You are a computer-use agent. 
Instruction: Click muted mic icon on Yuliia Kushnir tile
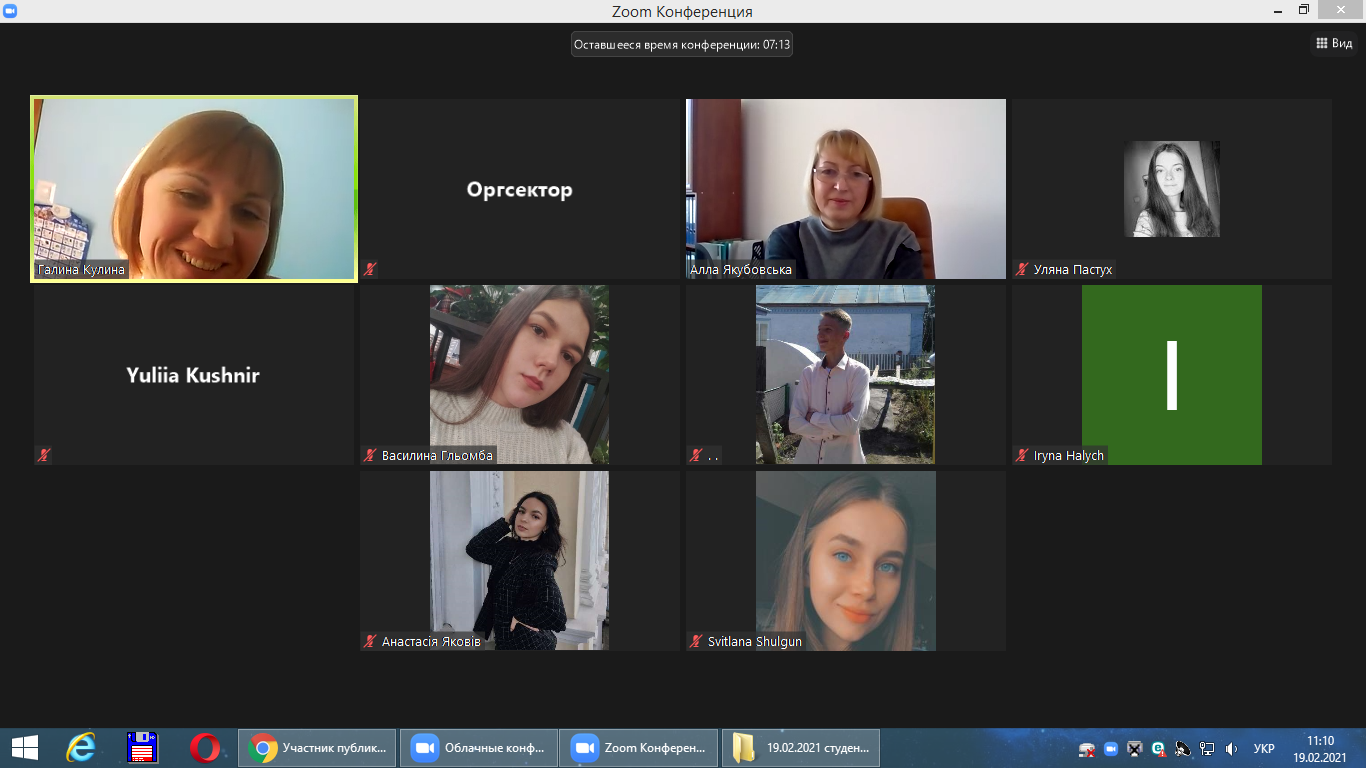(x=44, y=455)
